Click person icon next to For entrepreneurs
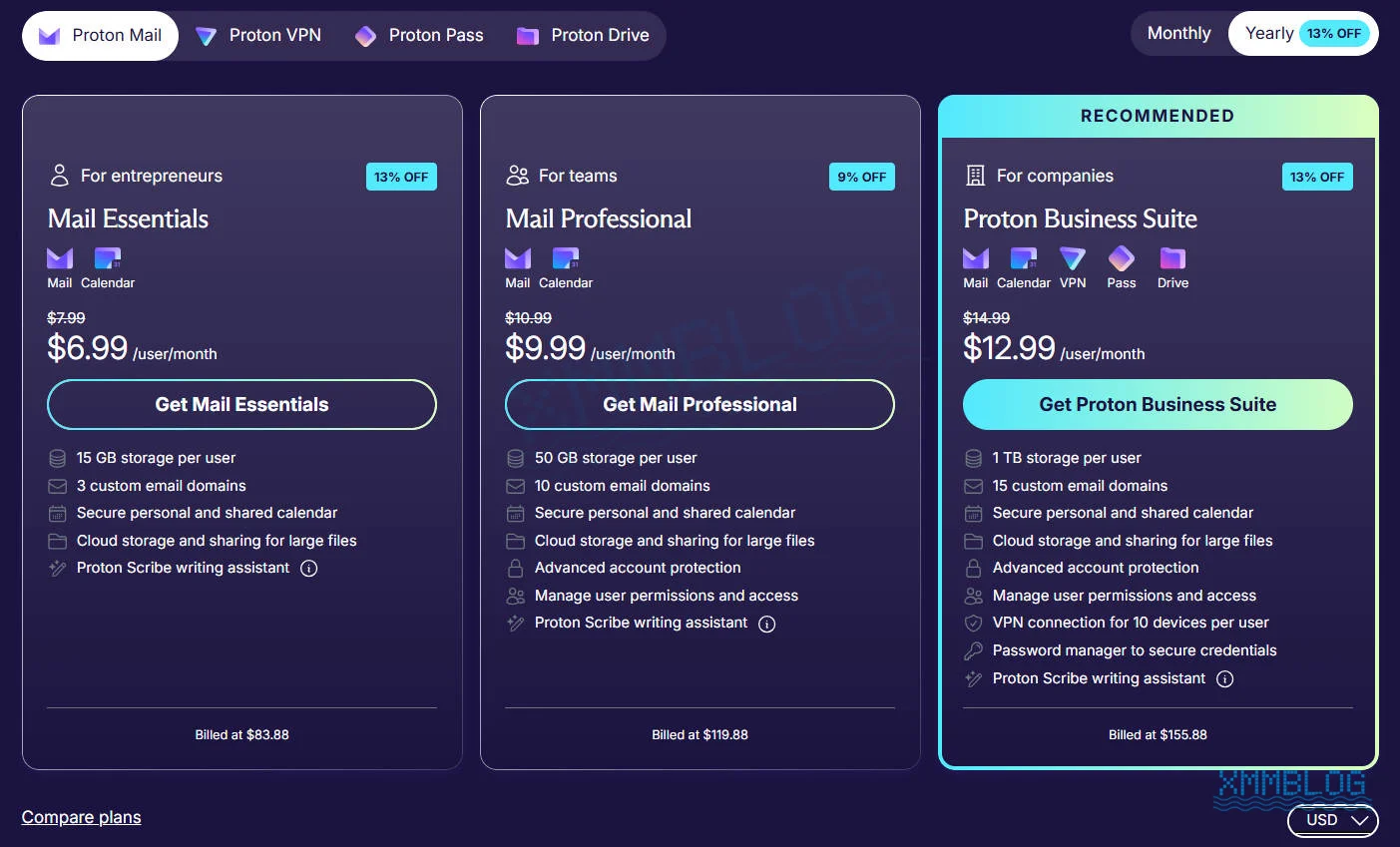This screenshot has width=1400, height=847. point(59,176)
